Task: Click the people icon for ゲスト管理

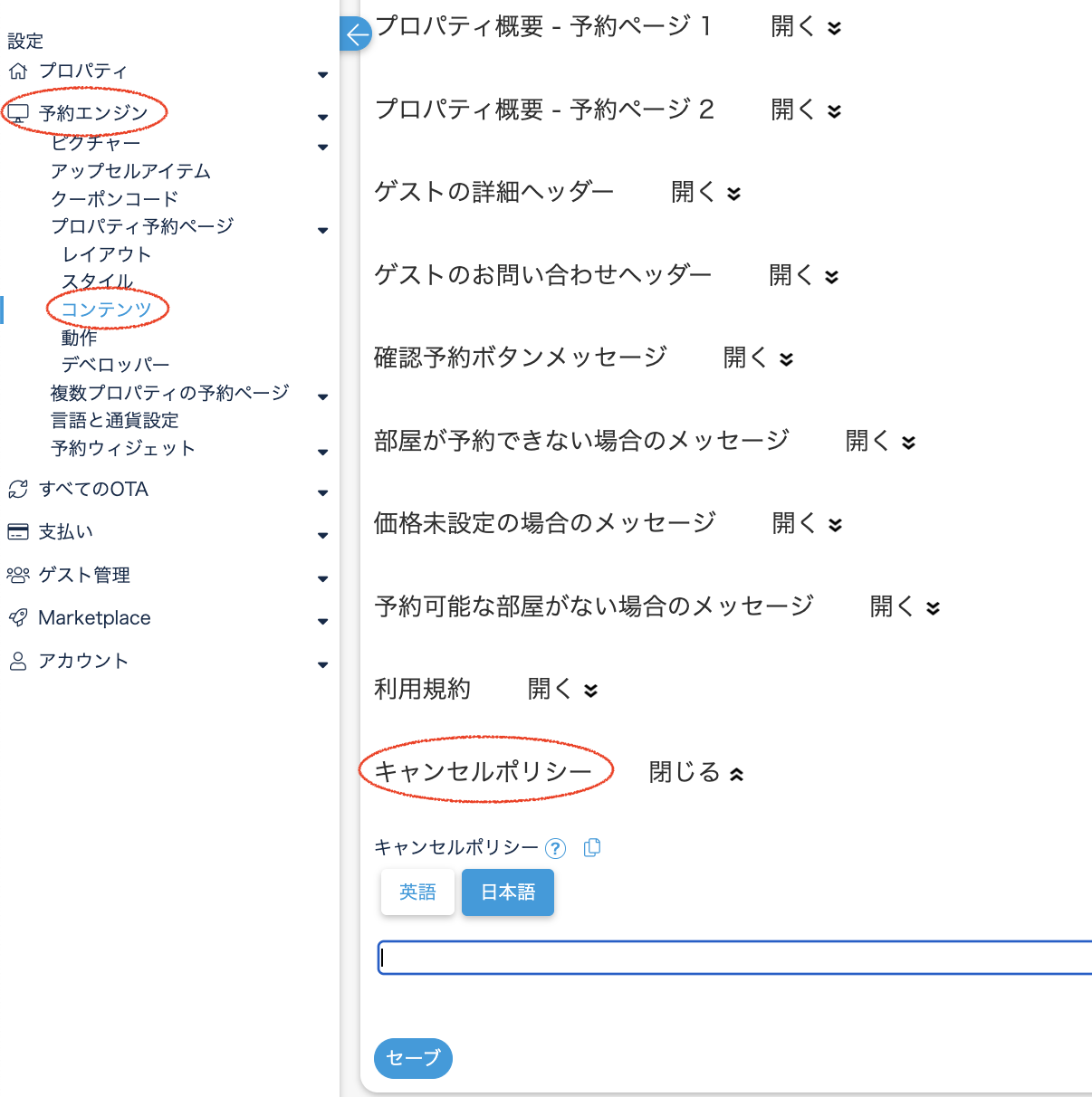Action: (x=18, y=575)
